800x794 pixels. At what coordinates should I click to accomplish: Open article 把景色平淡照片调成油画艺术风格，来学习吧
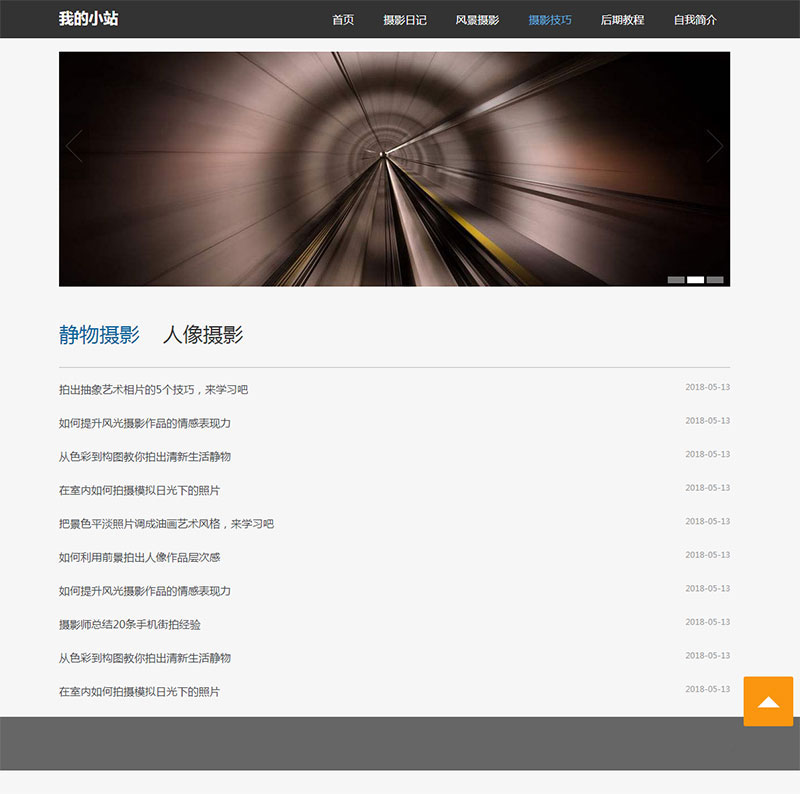coord(166,524)
